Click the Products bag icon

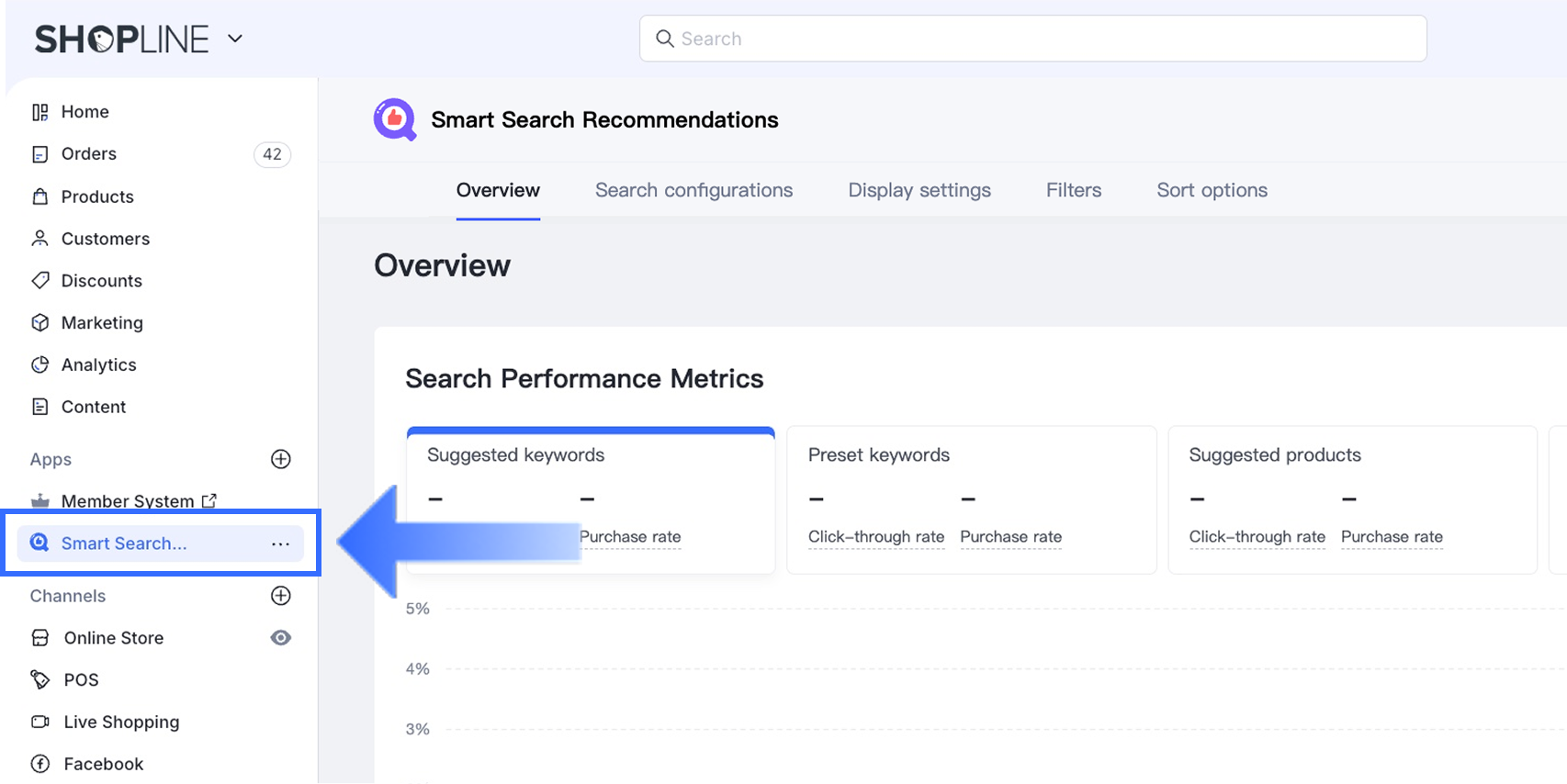[x=39, y=196]
